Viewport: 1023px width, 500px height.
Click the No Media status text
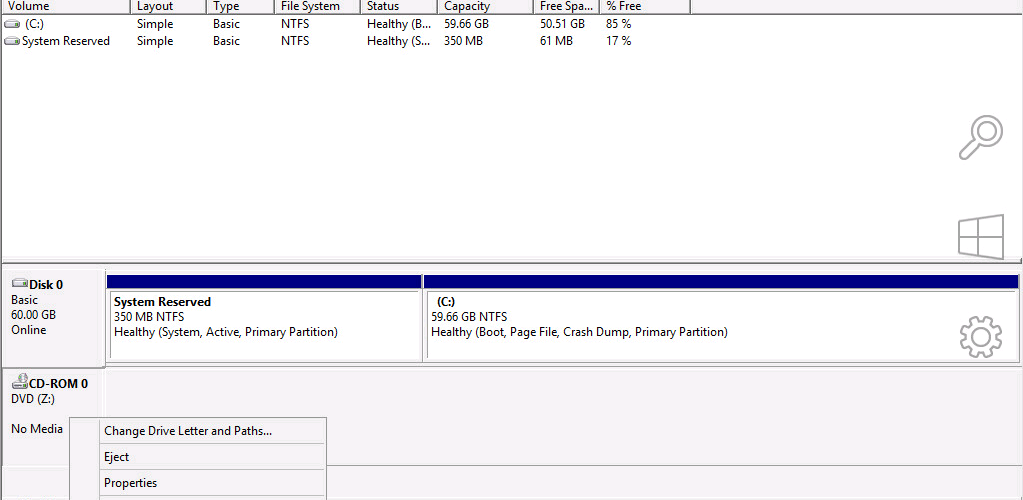coord(37,429)
